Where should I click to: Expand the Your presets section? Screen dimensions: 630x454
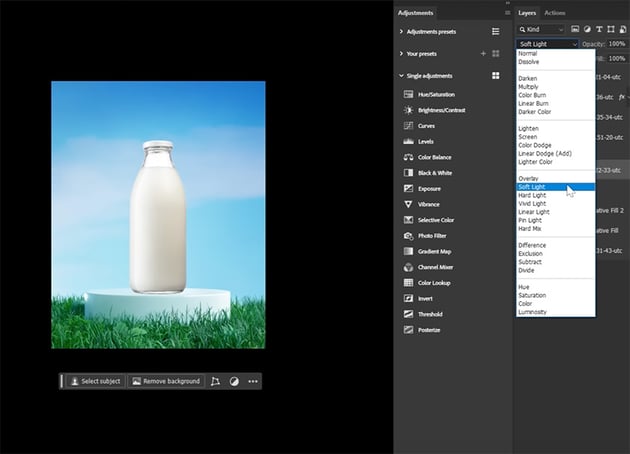tap(401, 53)
